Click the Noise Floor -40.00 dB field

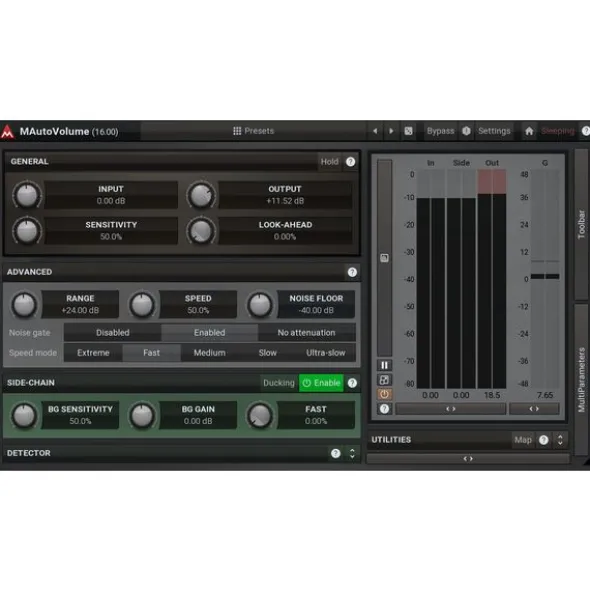(316, 304)
